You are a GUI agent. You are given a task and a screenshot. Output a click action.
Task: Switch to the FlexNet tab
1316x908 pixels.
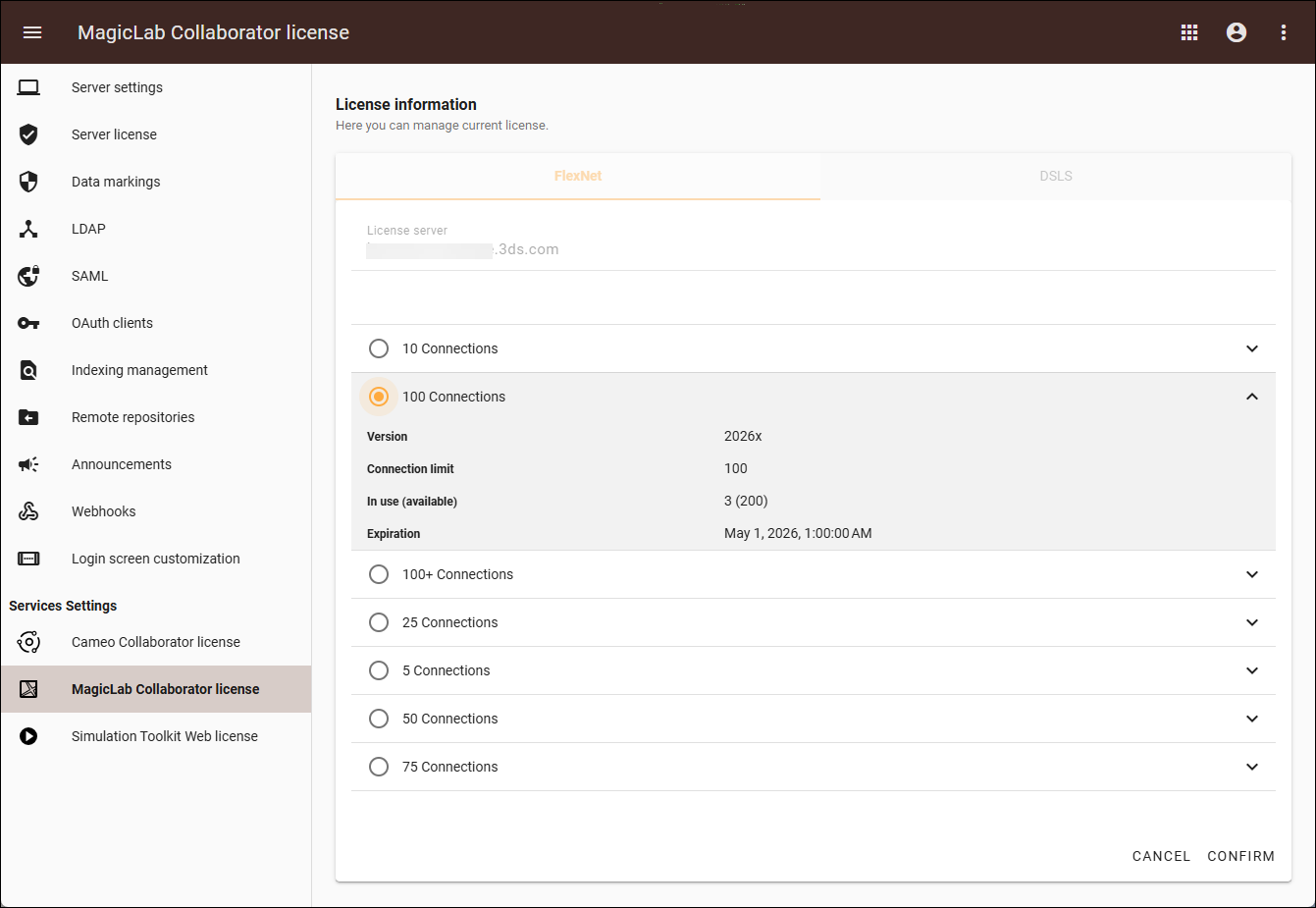point(578,177)
